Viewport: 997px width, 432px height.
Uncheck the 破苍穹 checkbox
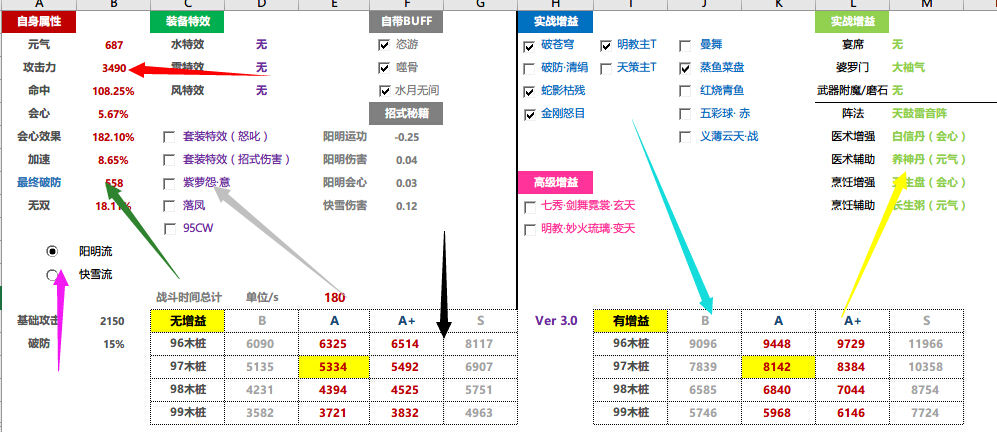pyautogui.click(x=529, y=46)
